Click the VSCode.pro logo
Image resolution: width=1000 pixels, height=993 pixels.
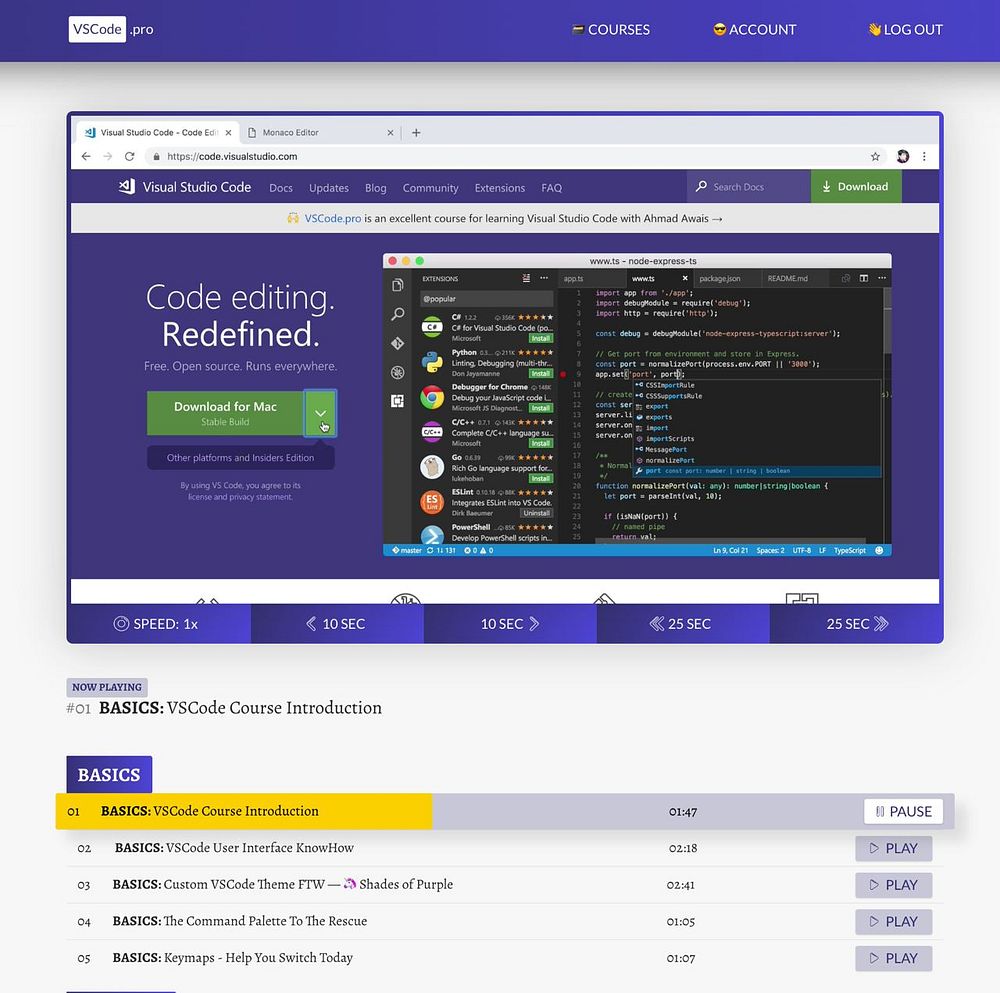point(111,29)
